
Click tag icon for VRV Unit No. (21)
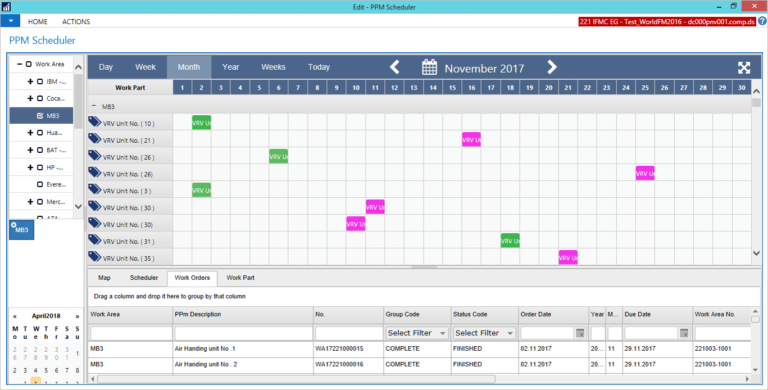coord(95,139)
